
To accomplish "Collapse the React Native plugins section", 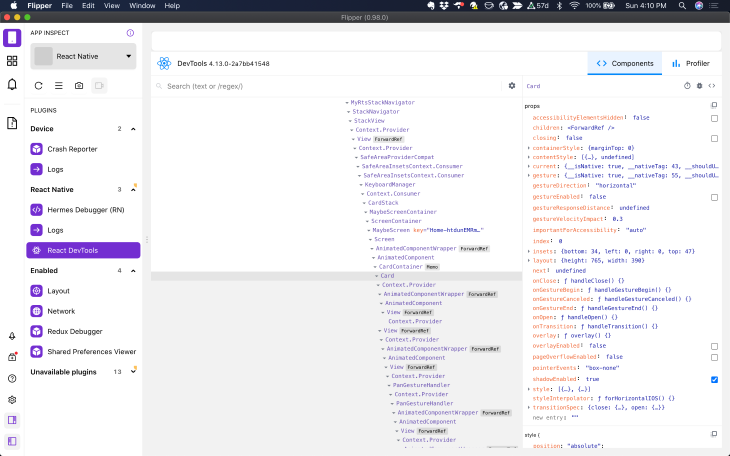I will coord(133,190).
